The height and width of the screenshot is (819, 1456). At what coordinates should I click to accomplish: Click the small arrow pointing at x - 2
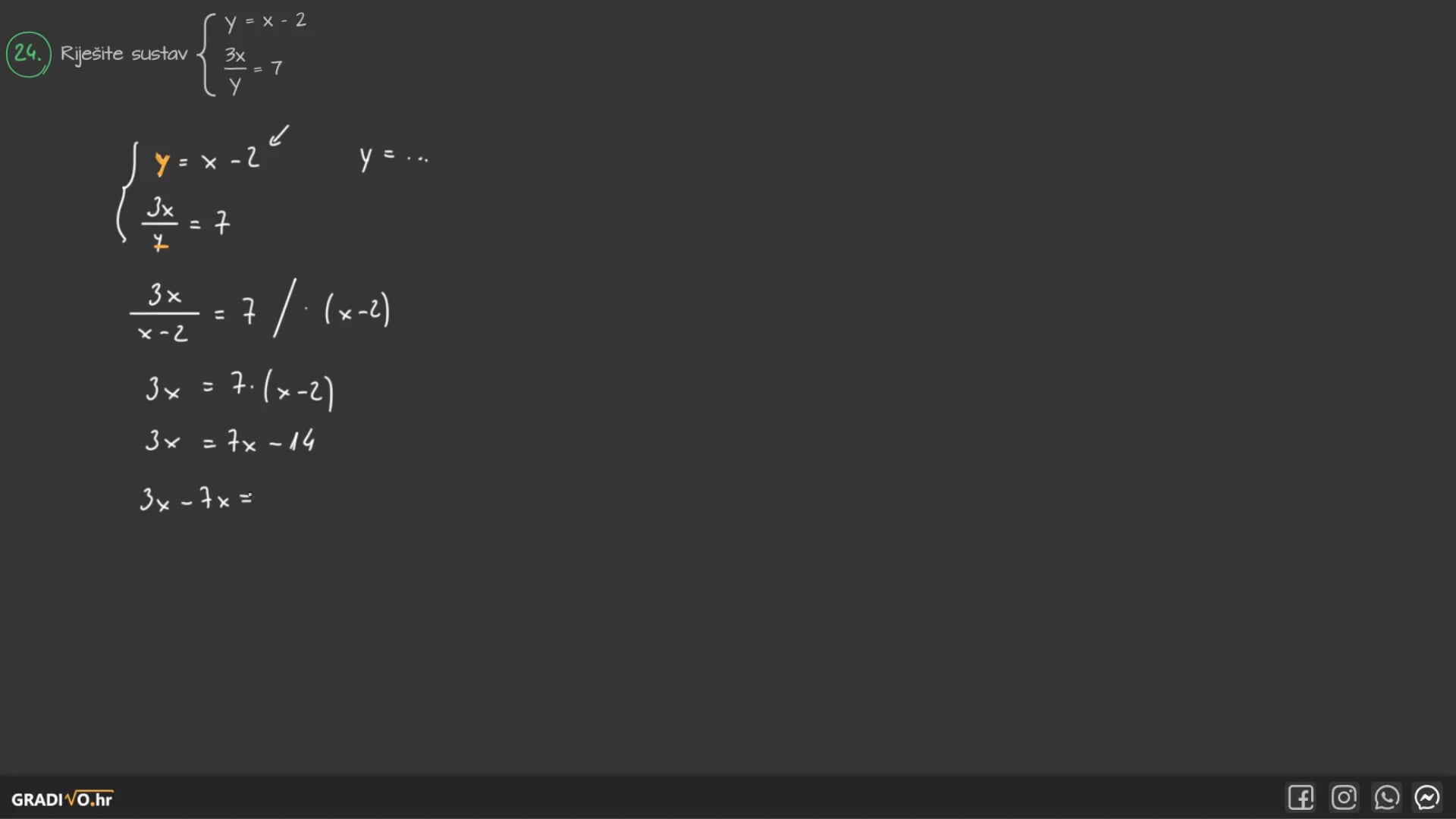[279, 135]
